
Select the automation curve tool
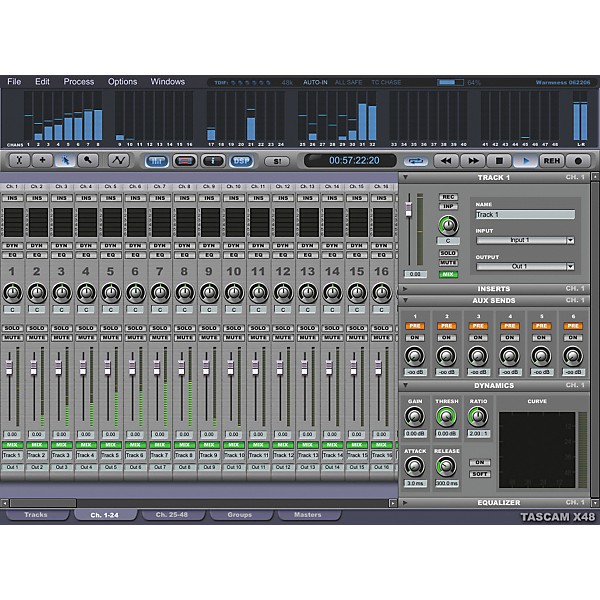coord(119,160)
